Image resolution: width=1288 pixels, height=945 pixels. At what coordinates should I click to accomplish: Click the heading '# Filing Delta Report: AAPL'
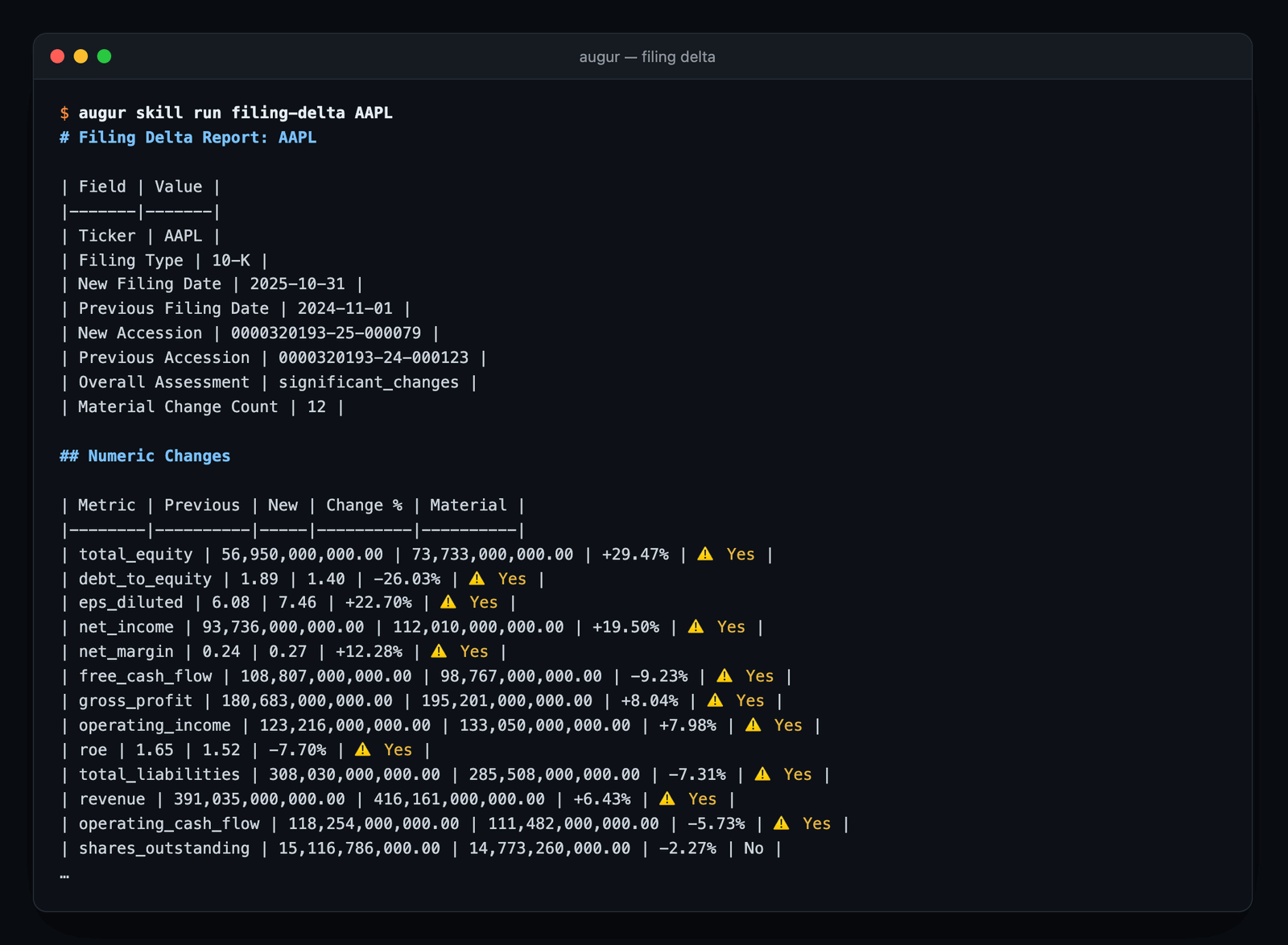click(188, 138)
